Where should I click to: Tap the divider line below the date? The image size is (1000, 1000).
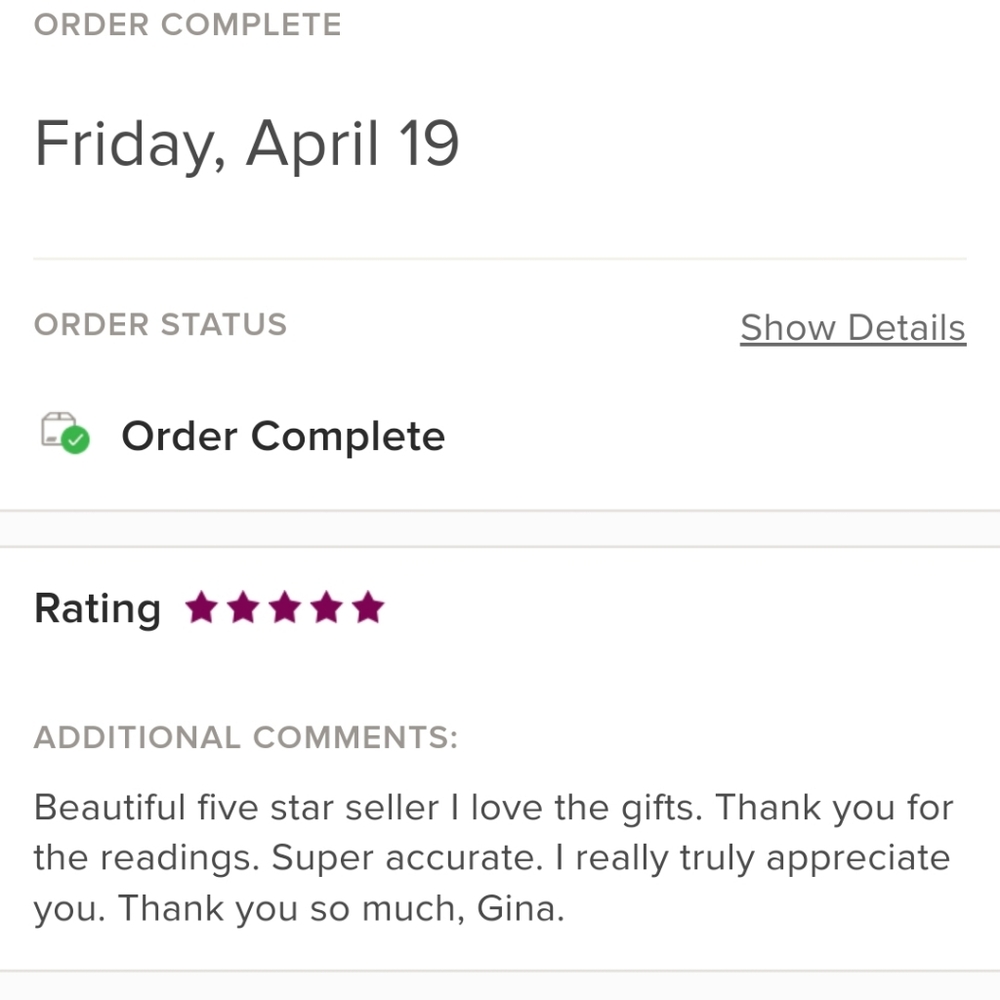[x=500, y=259]
